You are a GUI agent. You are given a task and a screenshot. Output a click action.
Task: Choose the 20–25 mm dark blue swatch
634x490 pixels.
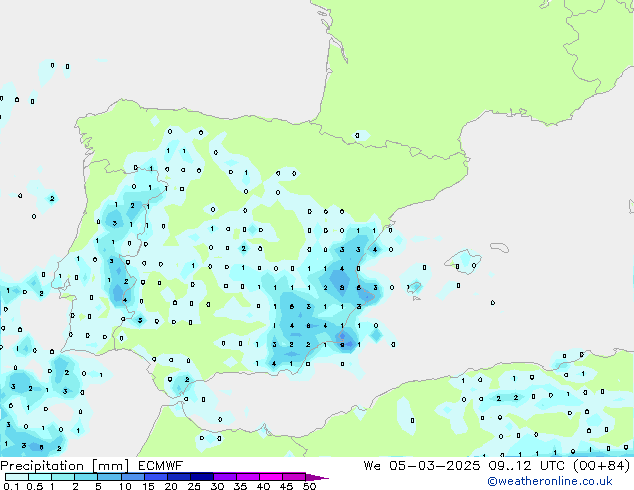click(x=179, y=477)
